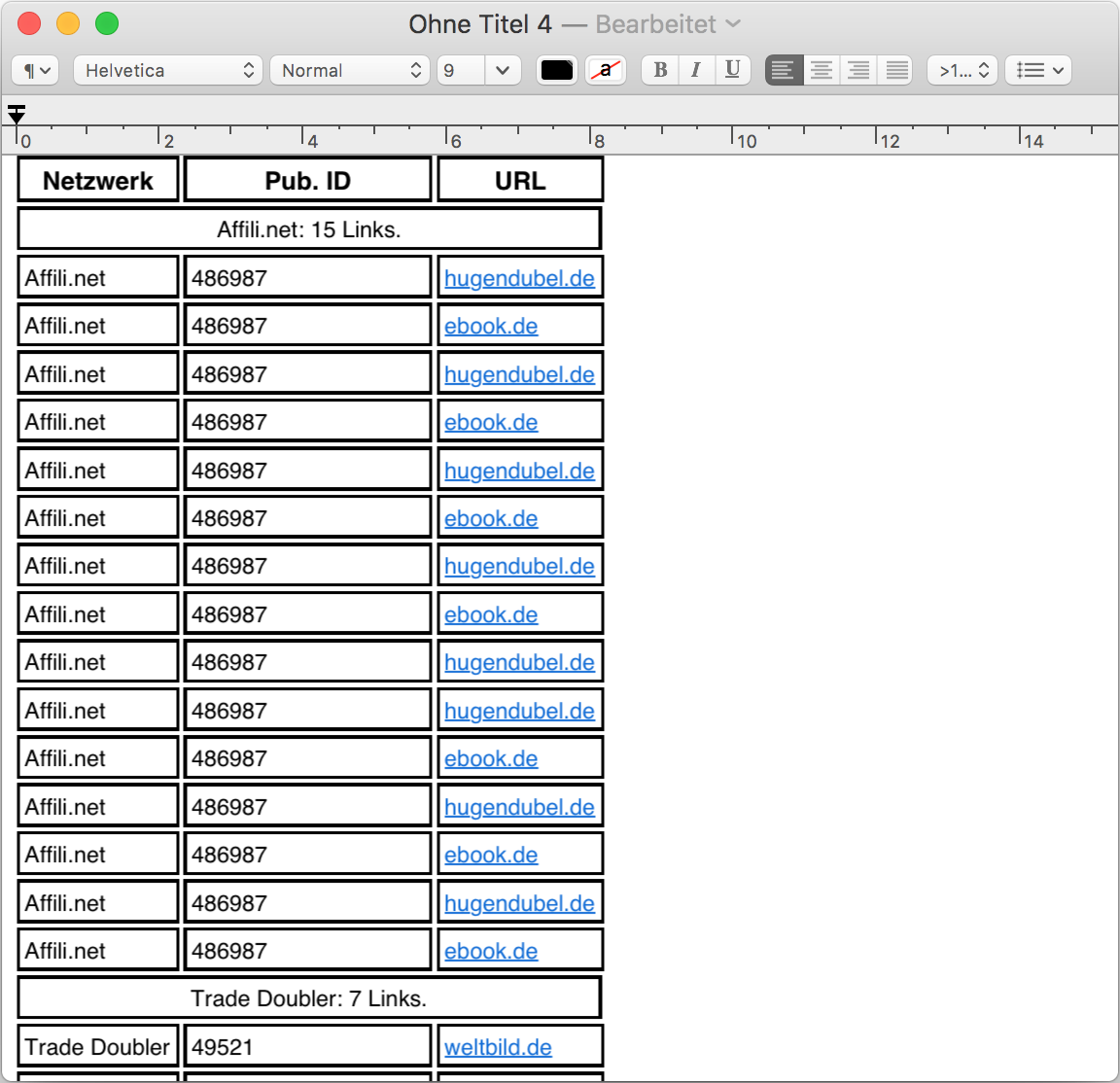Click the font size field showing 9
This screenshot has width=1120, height=1083.
point(460,70)
